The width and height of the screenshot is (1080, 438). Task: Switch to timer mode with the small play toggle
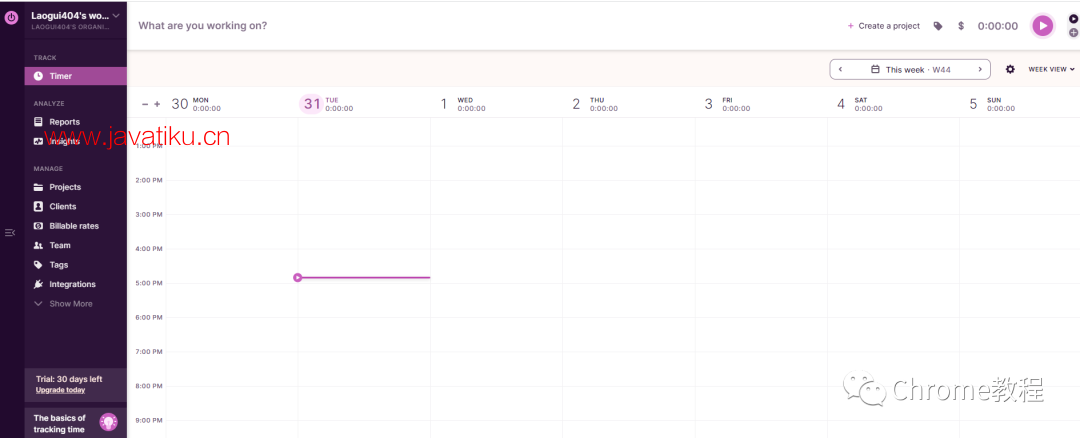1073,19
